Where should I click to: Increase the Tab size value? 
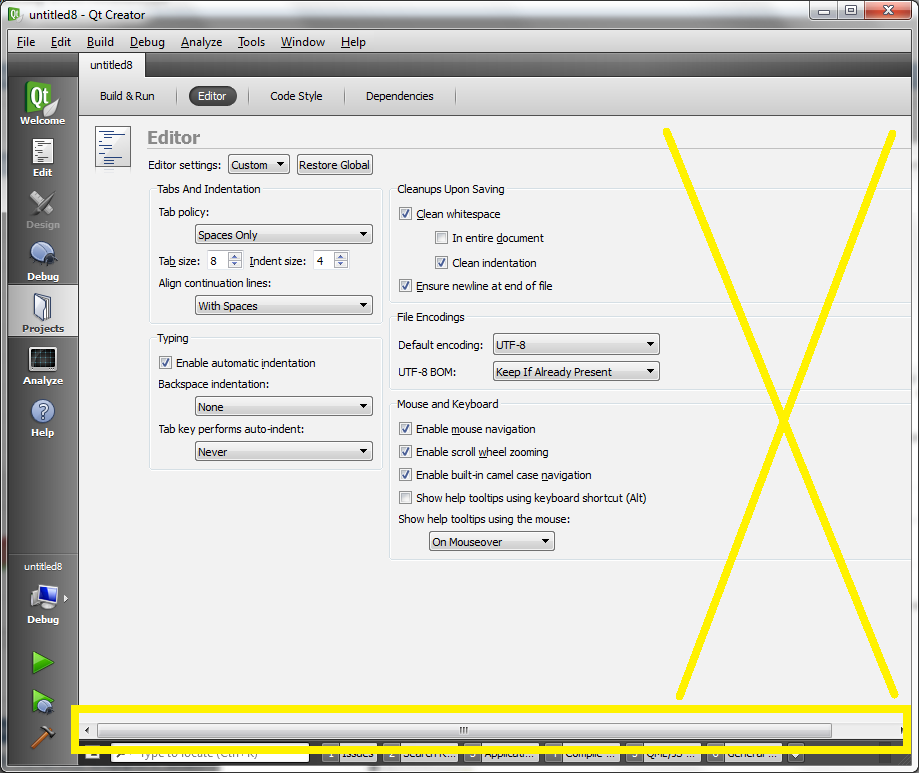pyautogui.click(x=234, y=256)
